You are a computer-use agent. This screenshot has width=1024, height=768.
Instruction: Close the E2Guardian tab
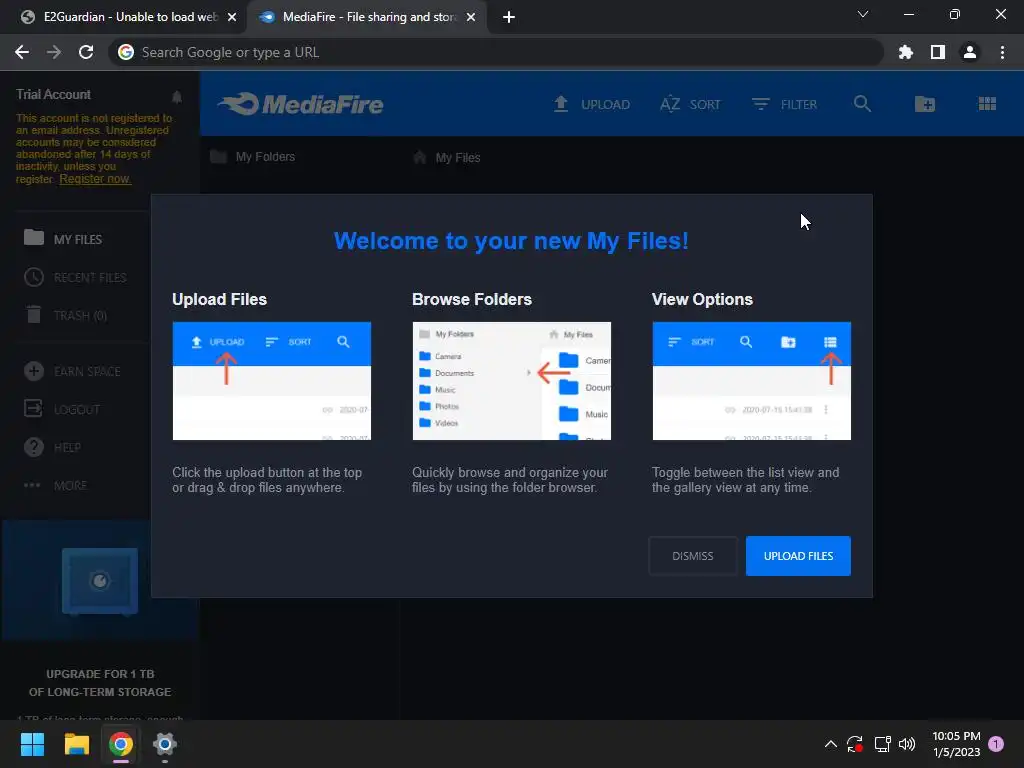(x=232, y=17)
